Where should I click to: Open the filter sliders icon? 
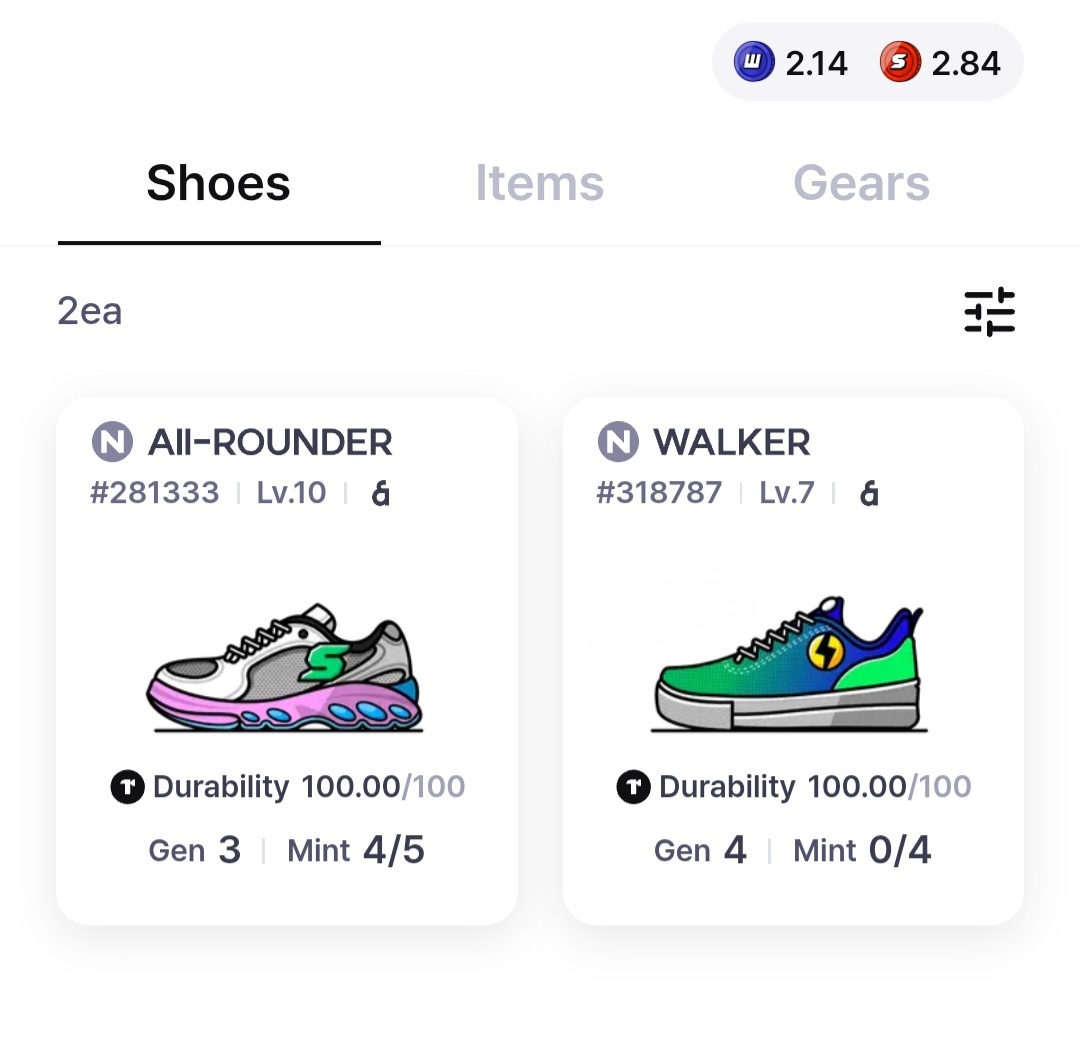(989, 312)
